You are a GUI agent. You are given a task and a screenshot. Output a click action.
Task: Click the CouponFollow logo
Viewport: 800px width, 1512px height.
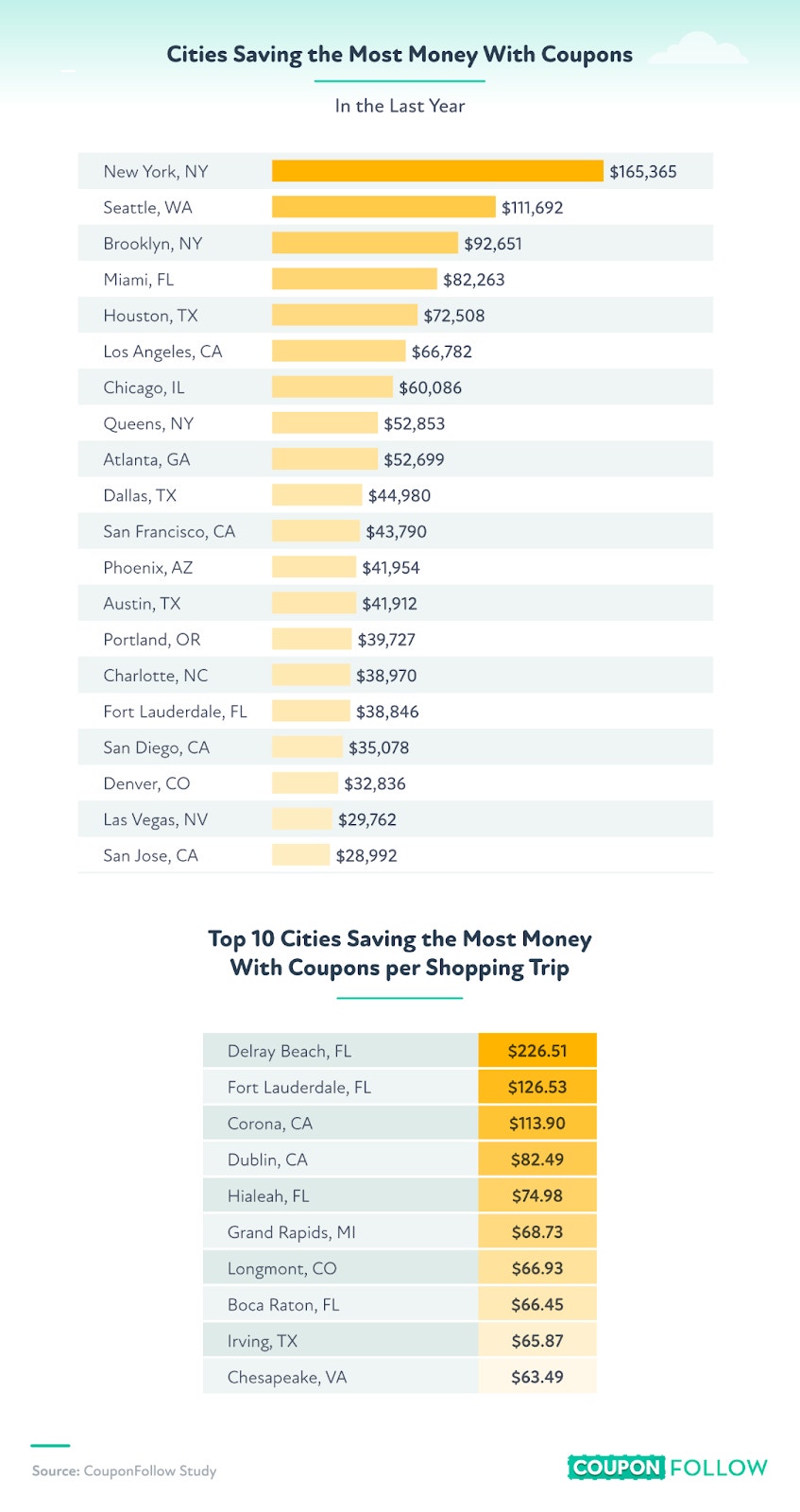click(x=668, y=1468)
